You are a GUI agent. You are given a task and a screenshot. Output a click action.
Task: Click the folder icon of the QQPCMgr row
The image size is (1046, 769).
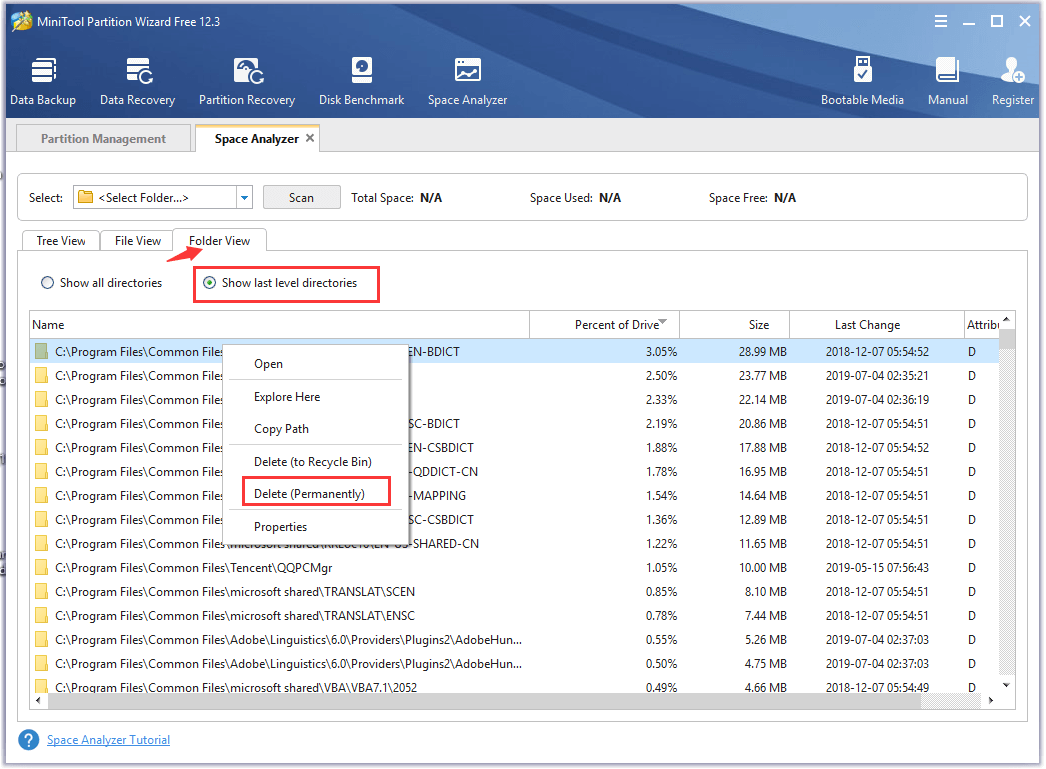[x=41, y=568]
